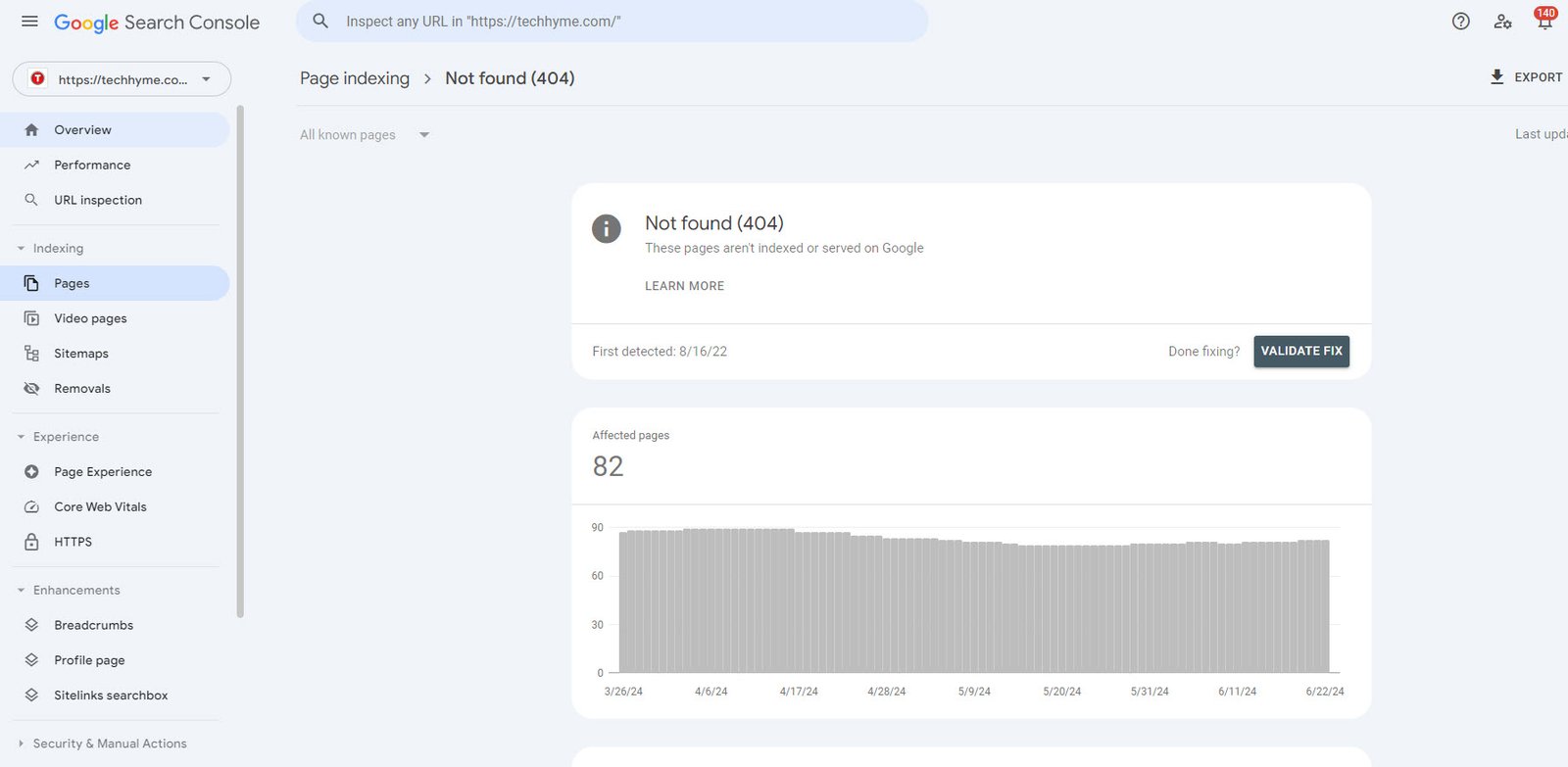
Task: Open the Help question mark icon
Action: (x=1461, y=22)
